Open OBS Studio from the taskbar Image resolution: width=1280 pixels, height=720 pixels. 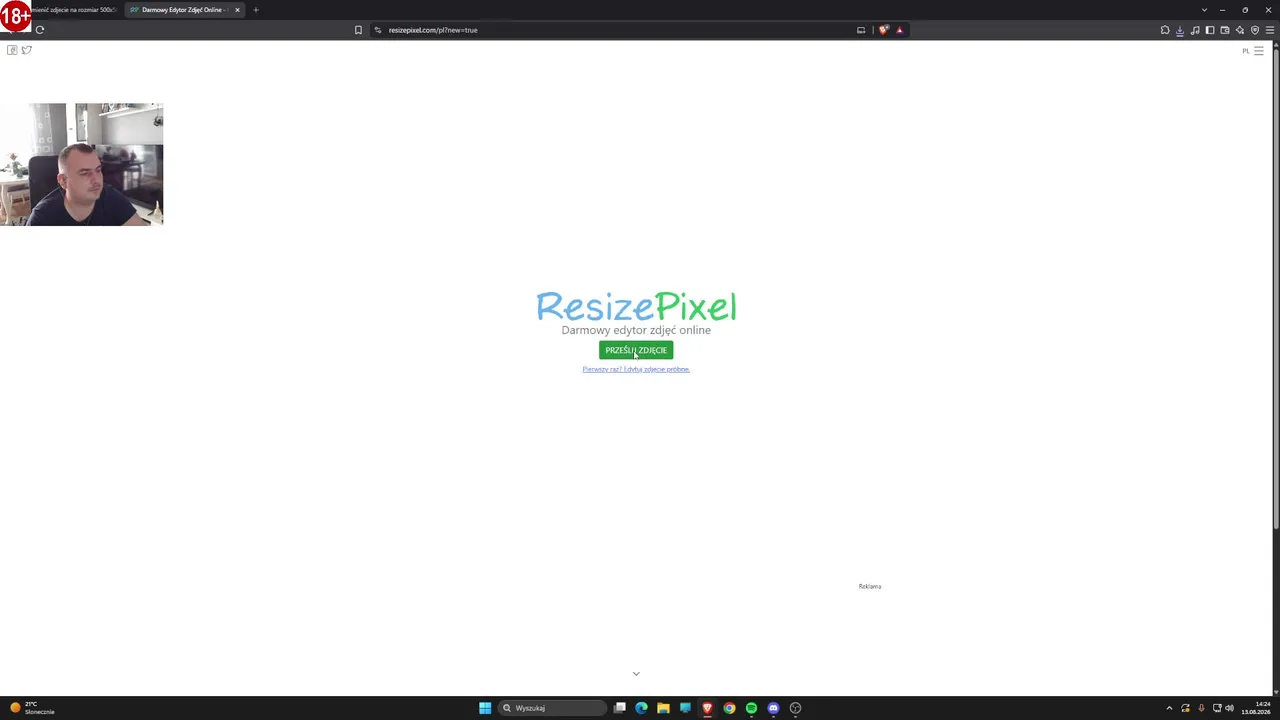(x=795, y=708)
